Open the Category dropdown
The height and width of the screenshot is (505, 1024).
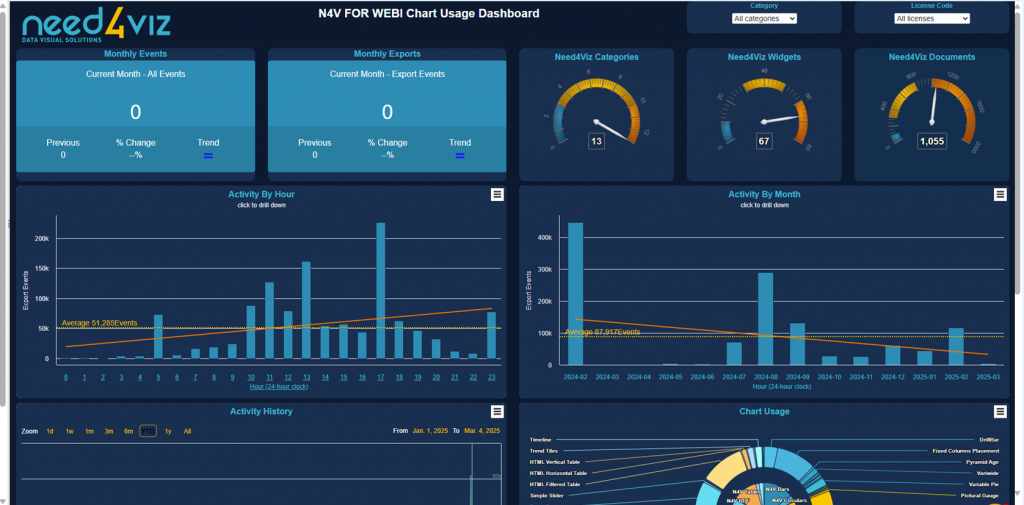point(764,18)
